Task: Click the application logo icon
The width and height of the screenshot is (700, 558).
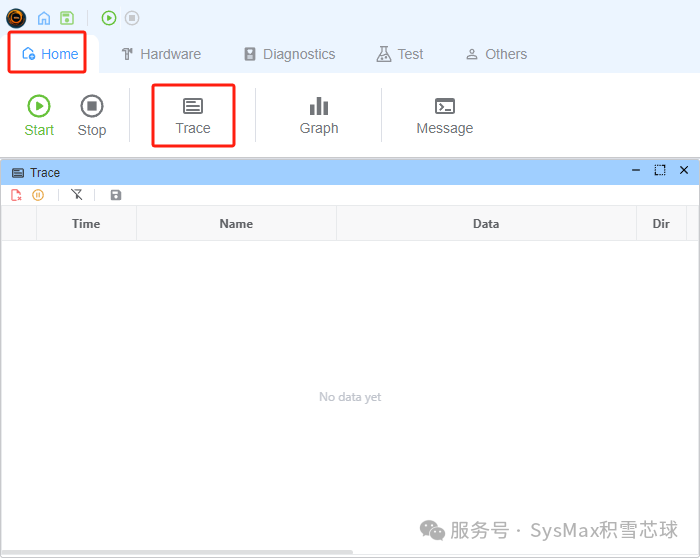Action: point(16,18)
